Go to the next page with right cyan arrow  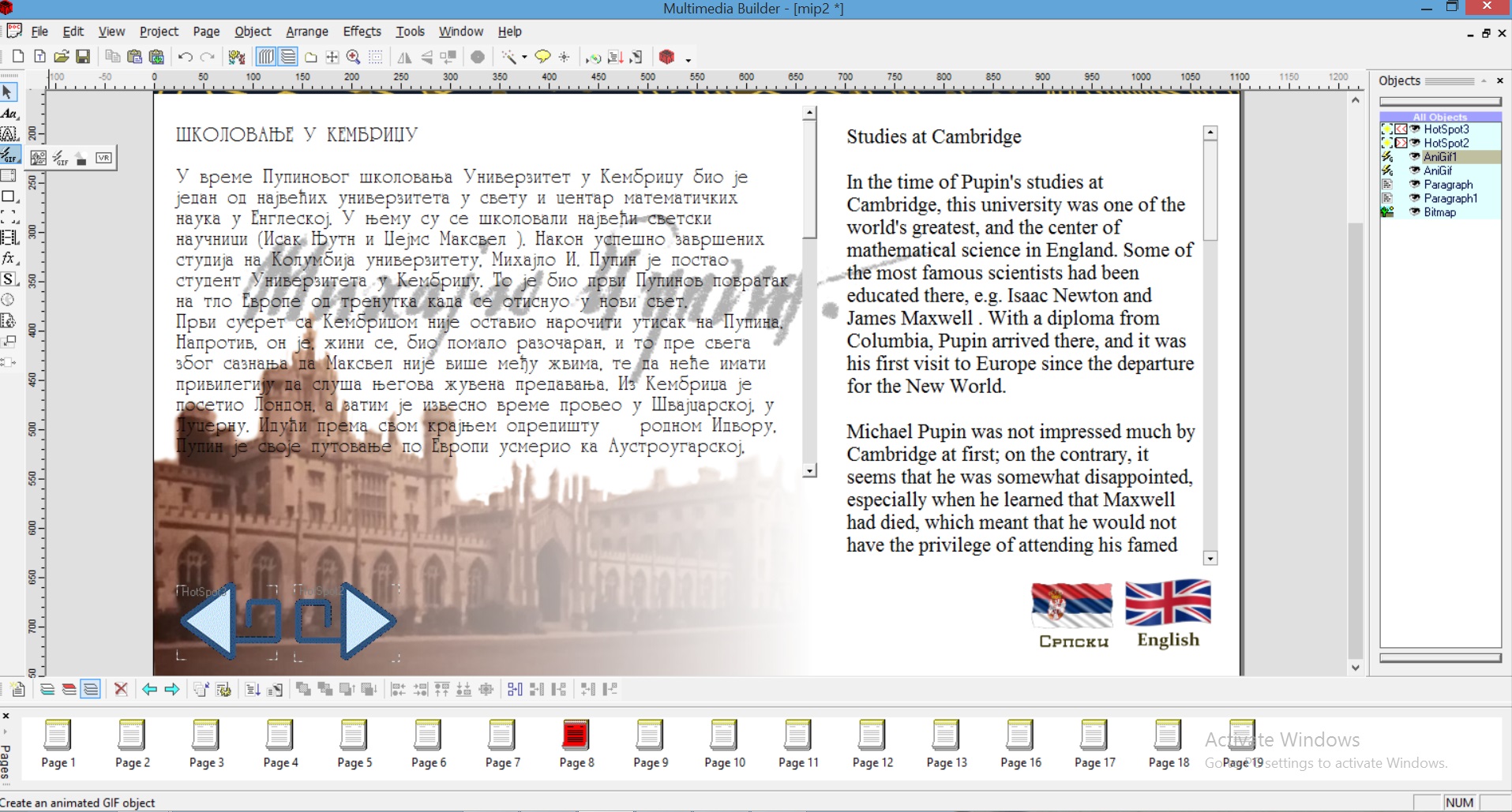171,689
